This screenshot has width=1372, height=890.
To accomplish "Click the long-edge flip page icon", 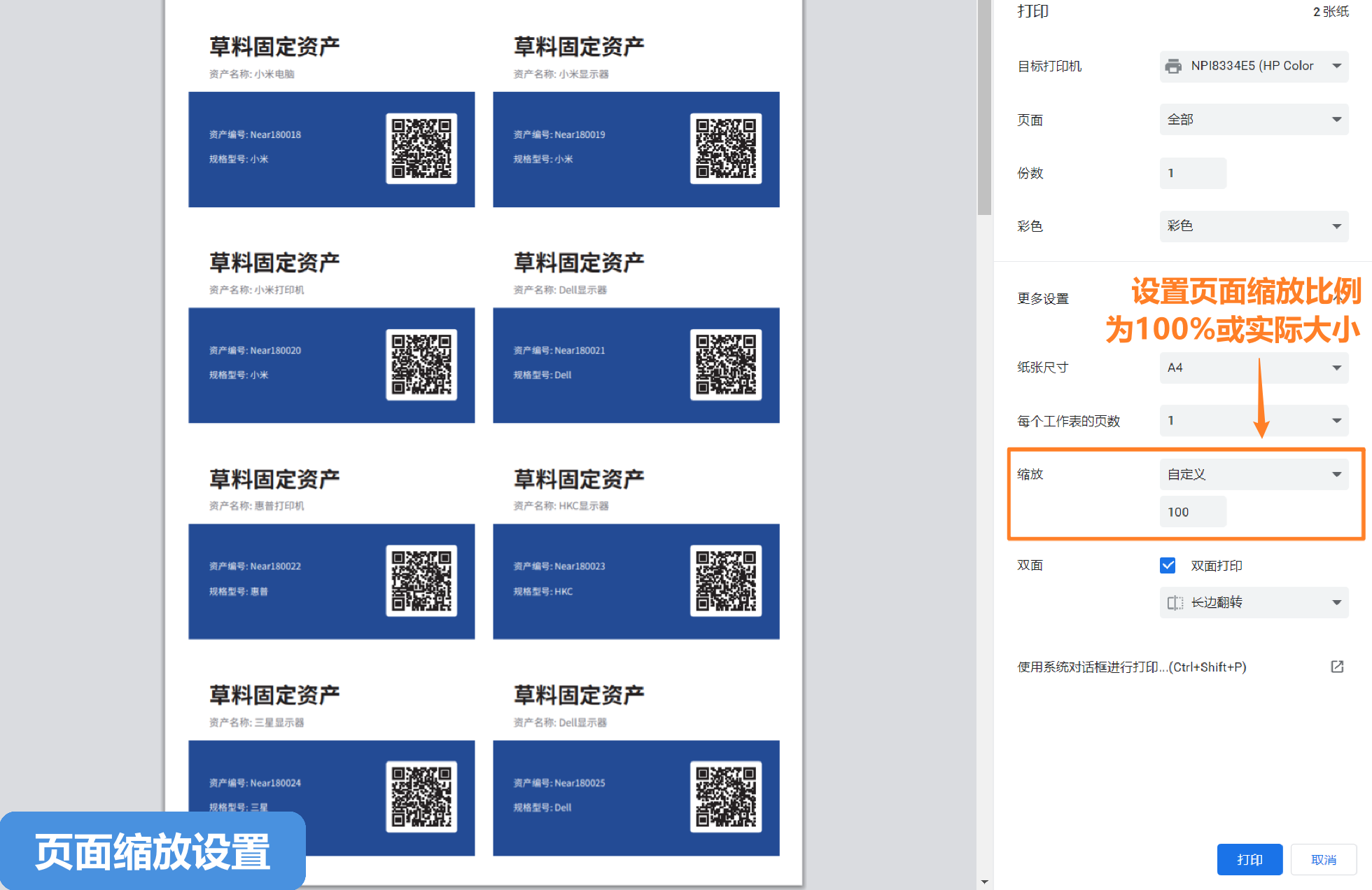I will tap(1175, 603).
